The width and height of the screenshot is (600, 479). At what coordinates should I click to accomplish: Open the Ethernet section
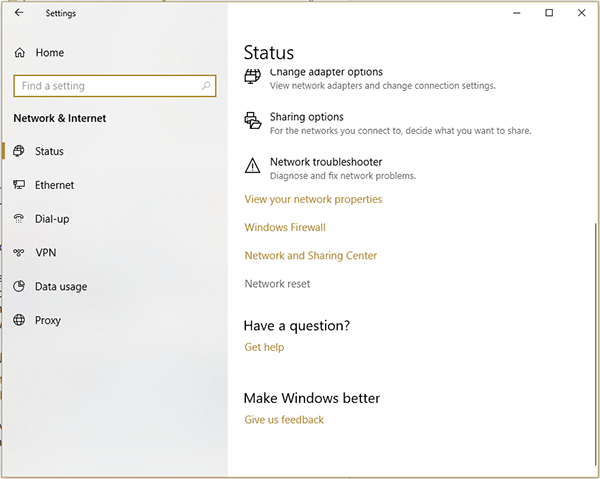(54, 185)
